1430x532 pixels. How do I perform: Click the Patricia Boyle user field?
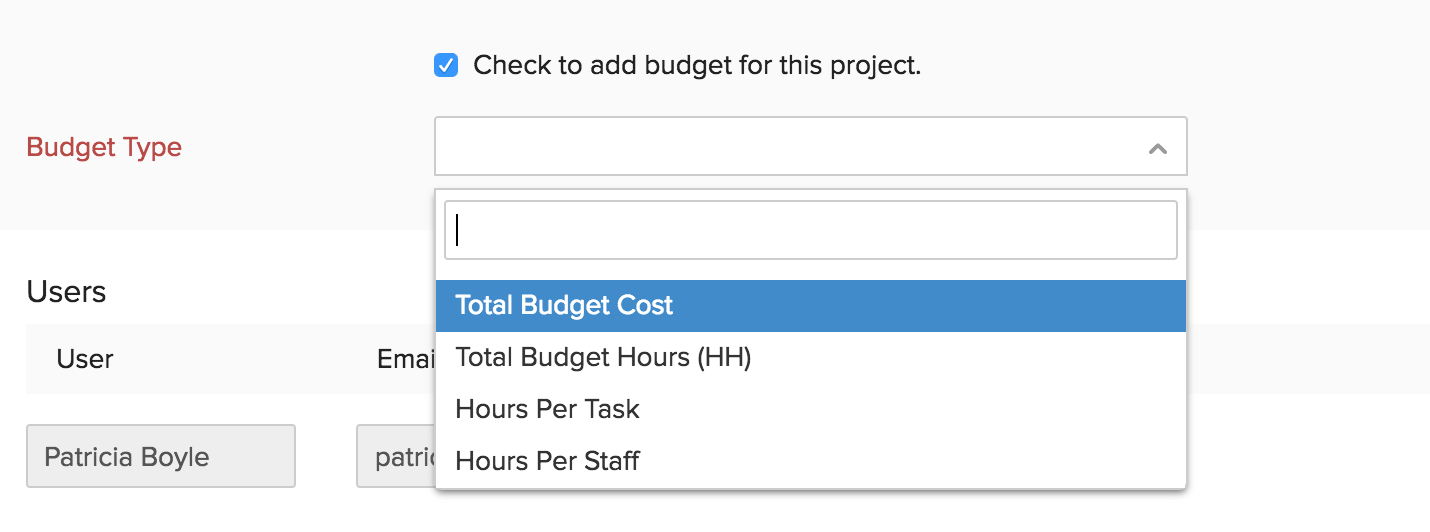(x=160, y=457)
